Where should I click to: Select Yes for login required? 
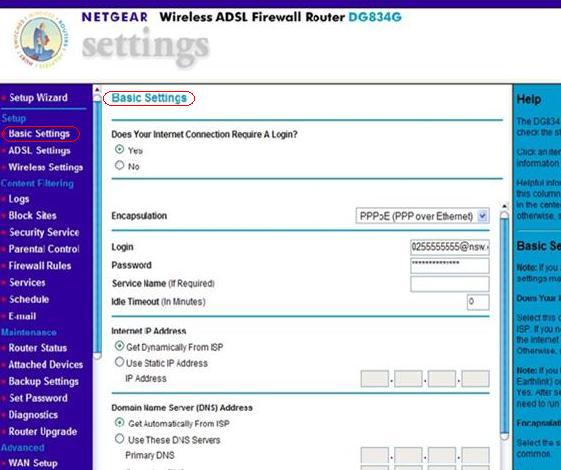click(119, 149)
